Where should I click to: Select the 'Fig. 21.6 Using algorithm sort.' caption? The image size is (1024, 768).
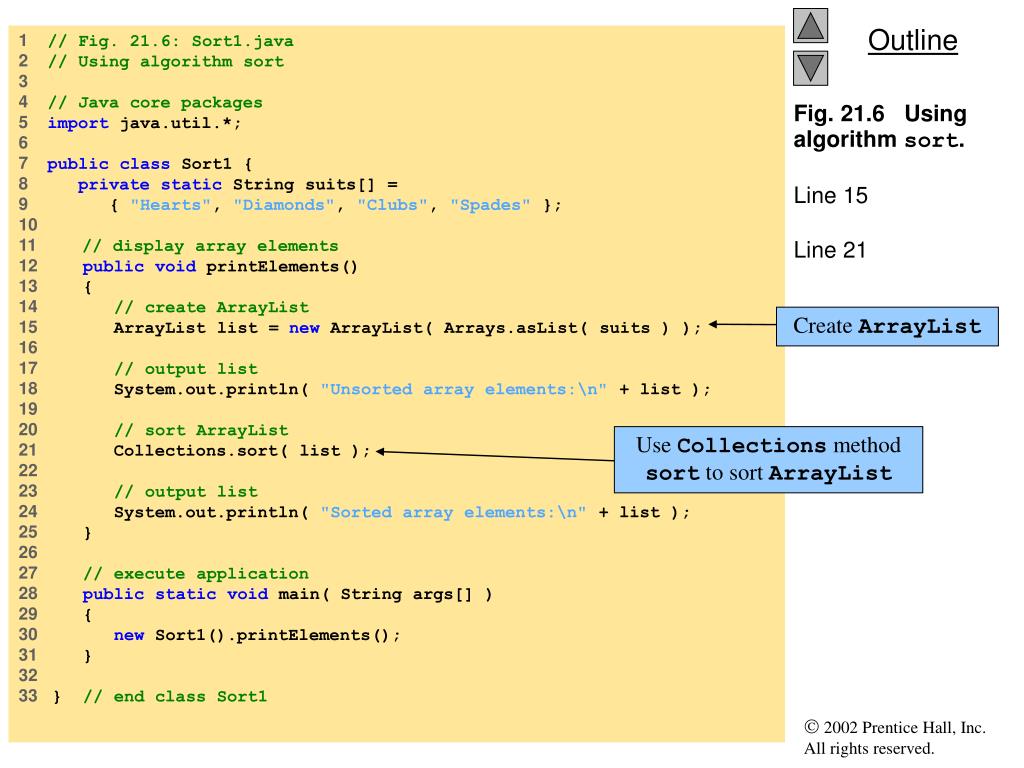[x=879, y=126]
